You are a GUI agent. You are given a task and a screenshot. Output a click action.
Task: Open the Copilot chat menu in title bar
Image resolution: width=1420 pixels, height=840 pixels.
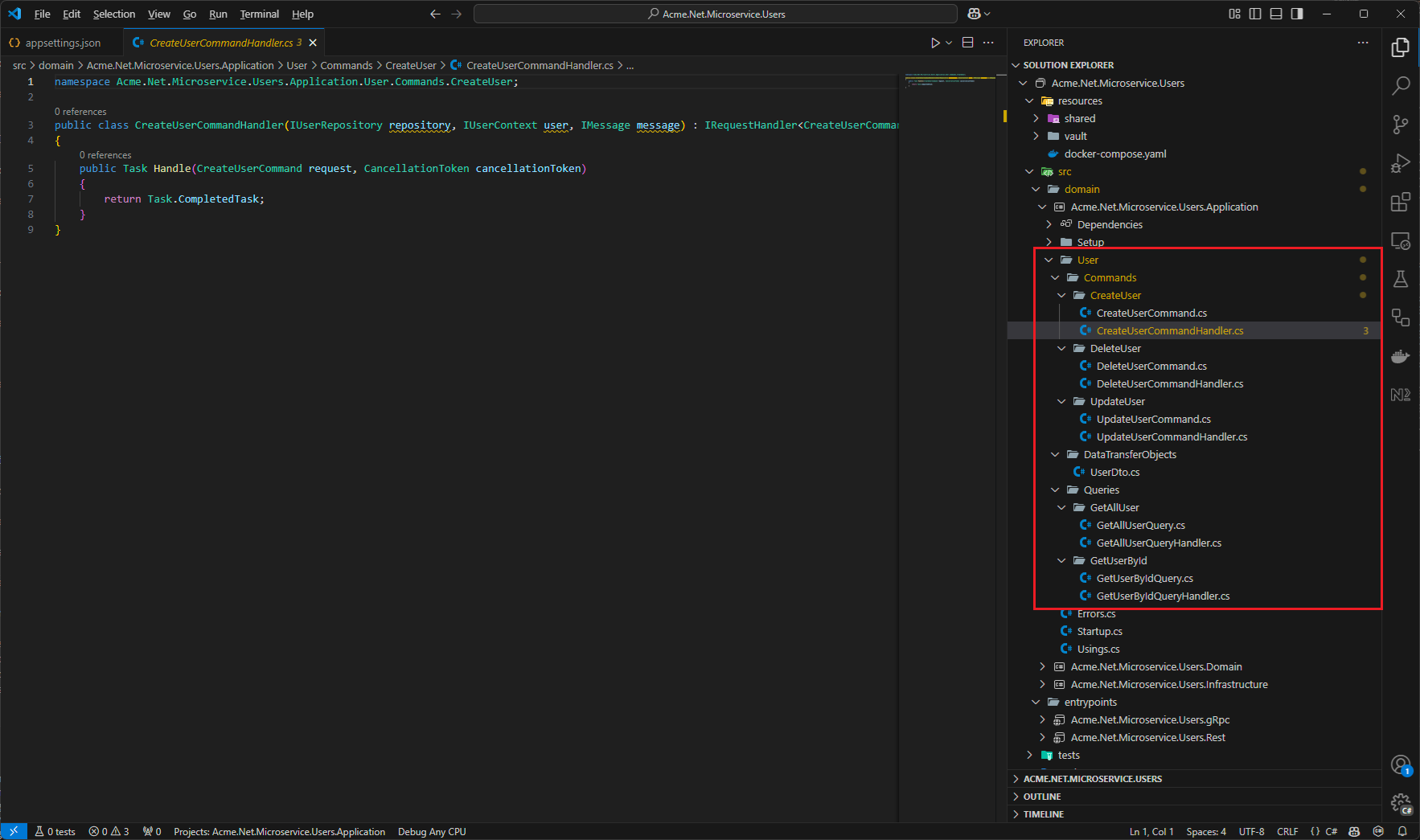click(979, 14)
